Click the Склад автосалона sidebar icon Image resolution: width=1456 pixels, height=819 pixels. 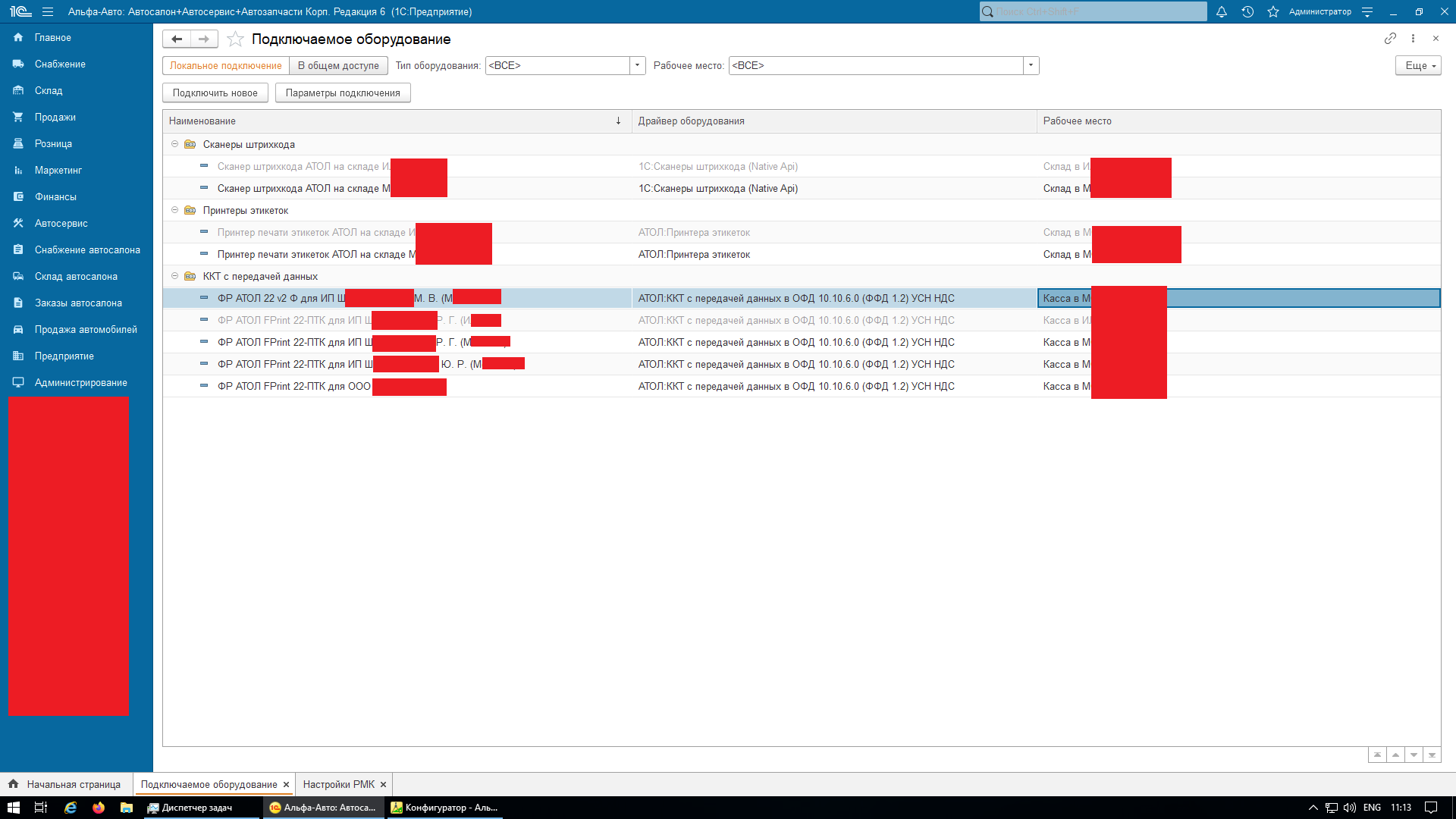coord(18,276)
